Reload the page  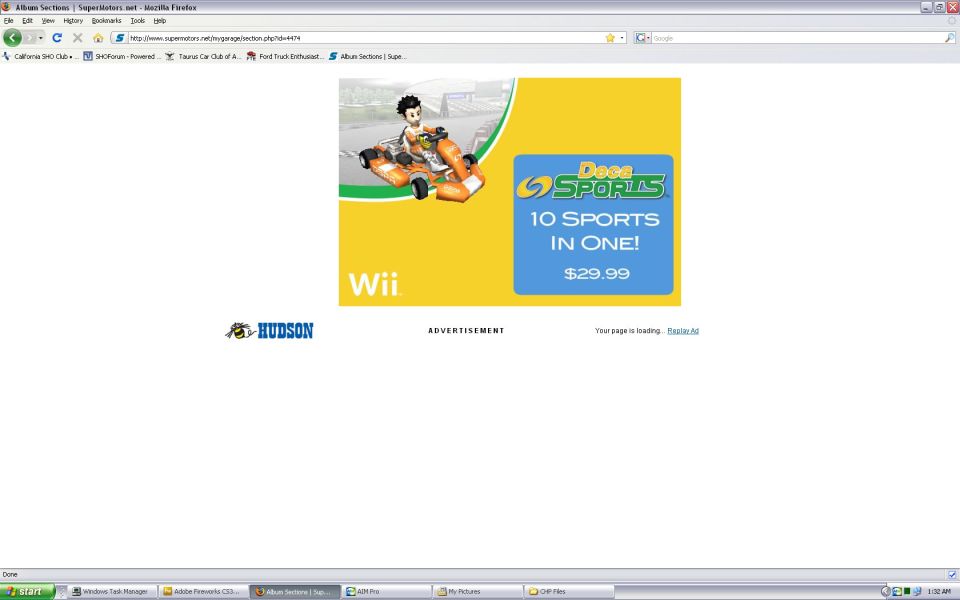[x=57, y=38]
